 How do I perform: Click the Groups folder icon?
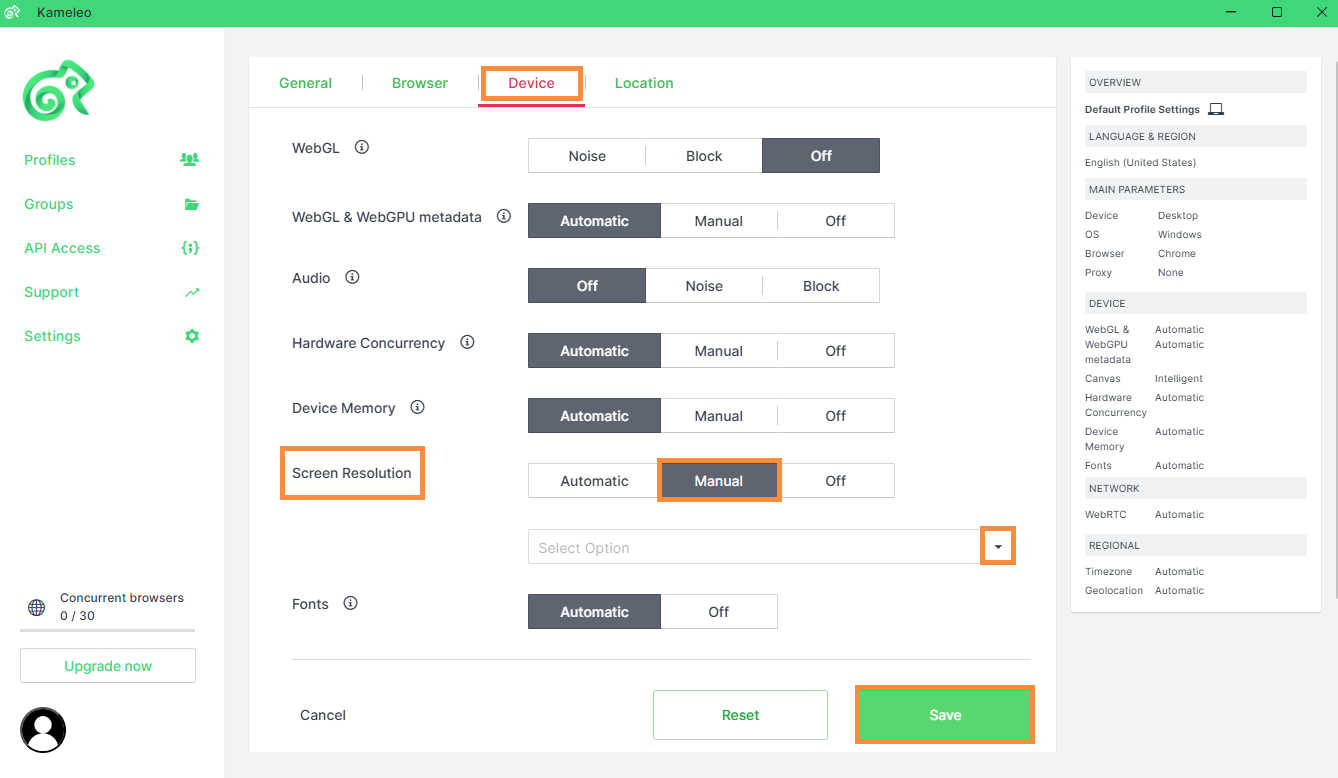click(192, 204)
